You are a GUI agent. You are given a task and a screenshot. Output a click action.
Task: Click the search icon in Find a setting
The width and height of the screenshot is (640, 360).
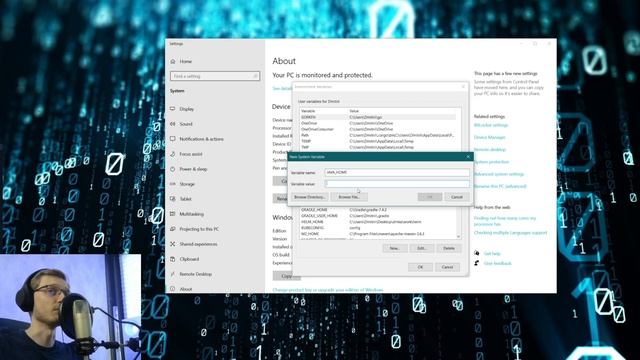tap(255, 76)
